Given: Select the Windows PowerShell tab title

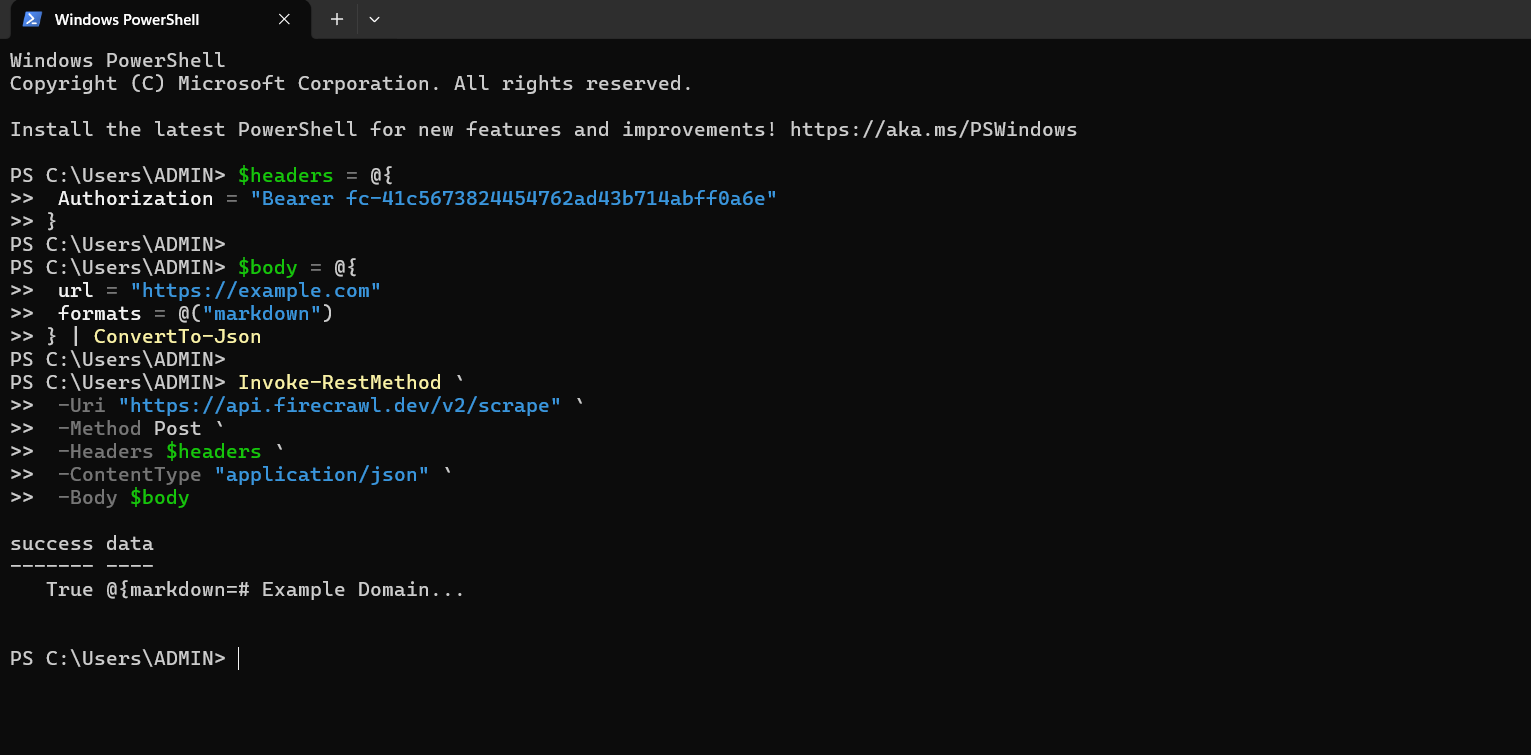Looking at the screenshot, I should click(127, 20).
